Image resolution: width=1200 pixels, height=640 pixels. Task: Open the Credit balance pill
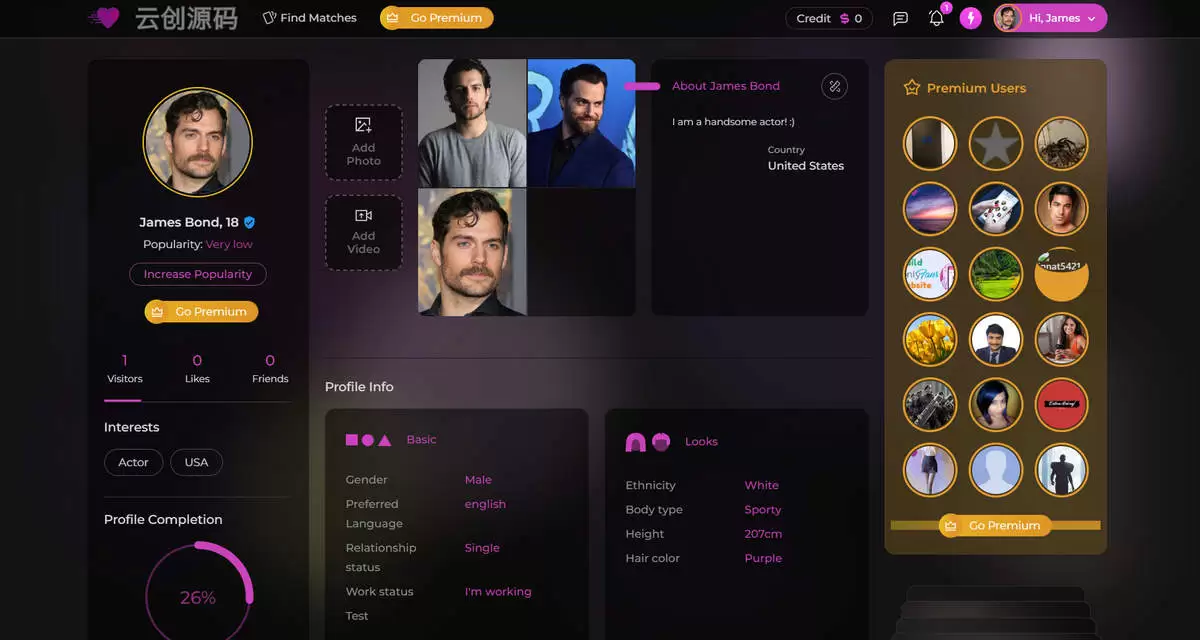(x=829, y=18)
